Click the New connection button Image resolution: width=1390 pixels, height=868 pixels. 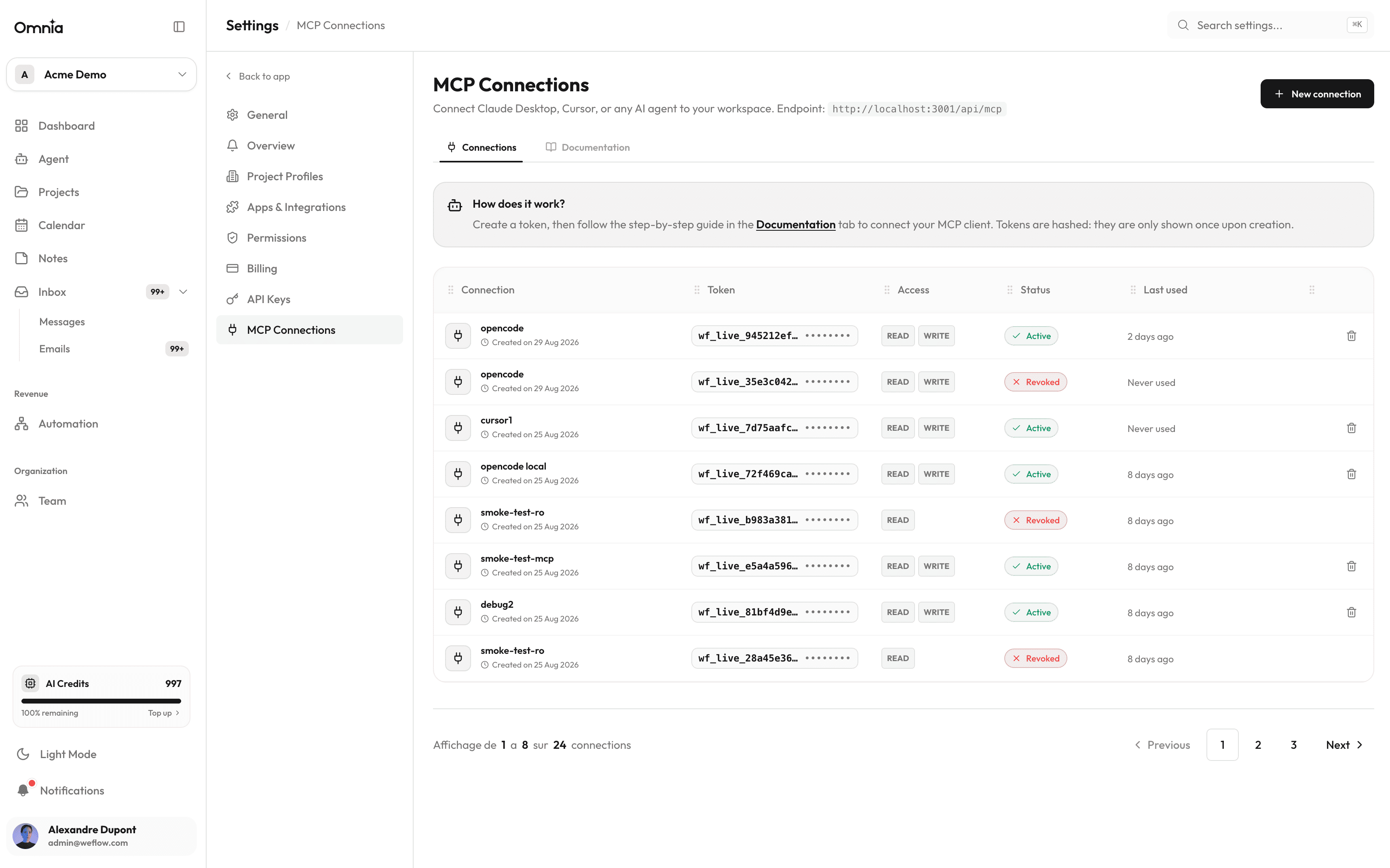point(1317,94)
